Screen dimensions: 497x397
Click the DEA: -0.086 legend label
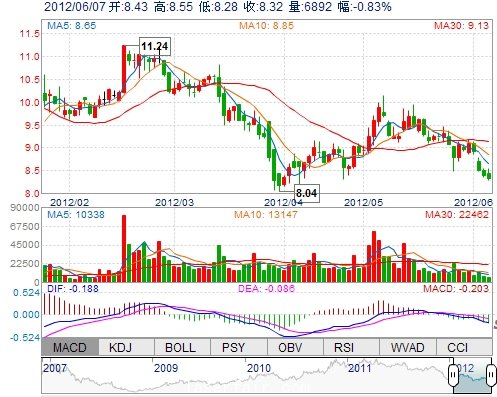(x=266, y=288)
